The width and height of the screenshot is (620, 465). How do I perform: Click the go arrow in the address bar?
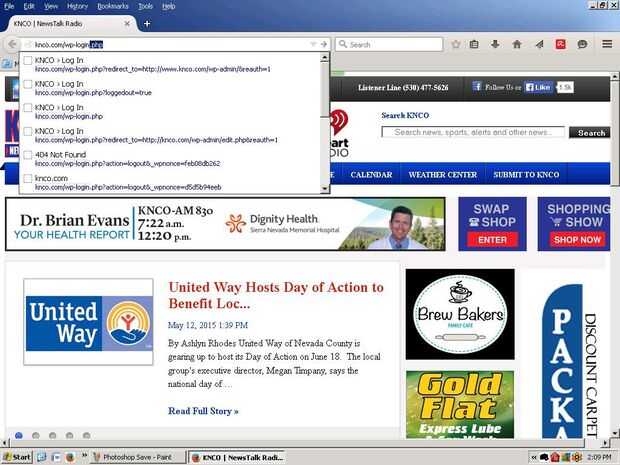(x=324, y=44)
